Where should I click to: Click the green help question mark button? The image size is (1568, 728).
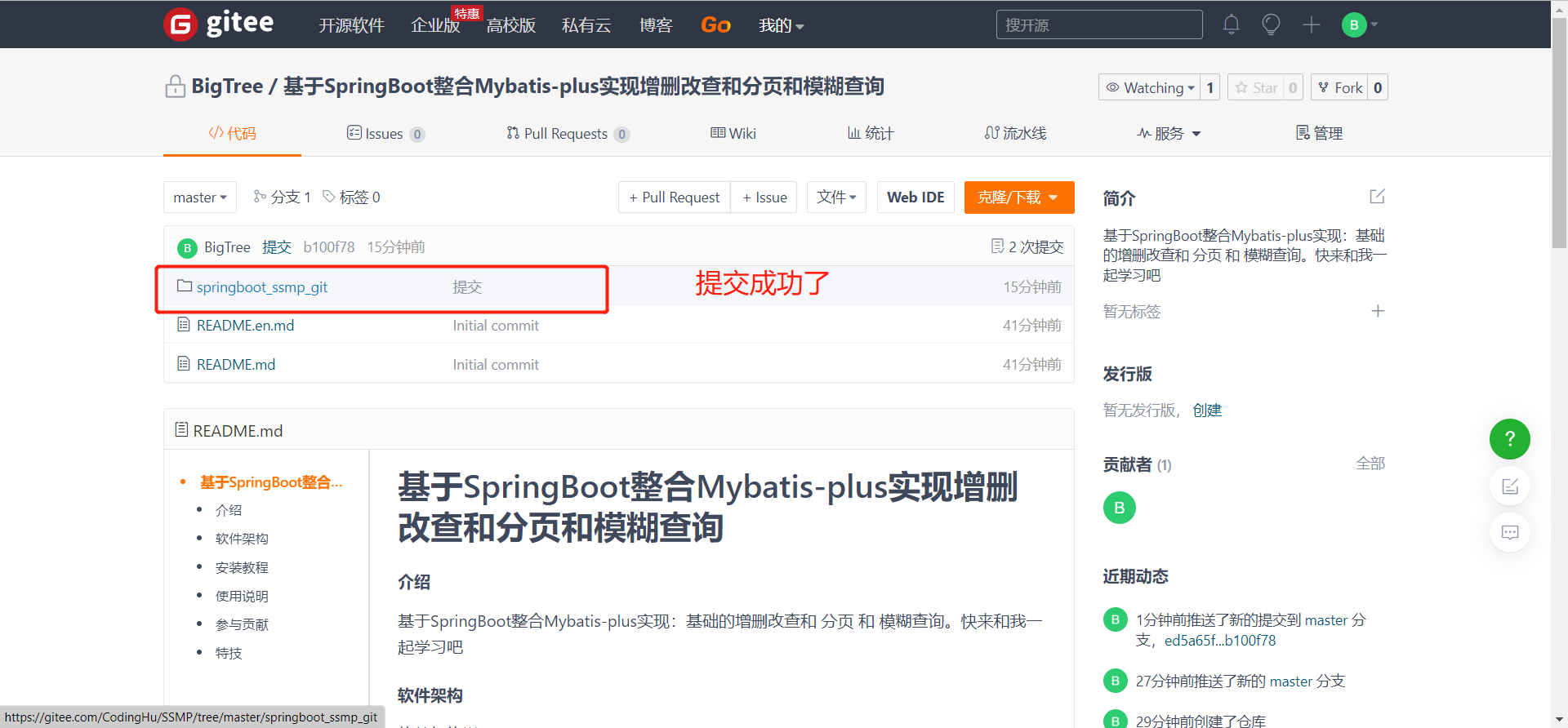(1510, 439)
